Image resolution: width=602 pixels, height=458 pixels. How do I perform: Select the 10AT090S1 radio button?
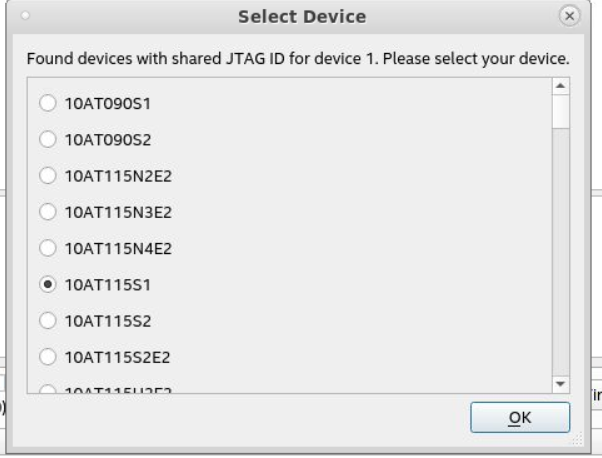click(x=45, y=103)
